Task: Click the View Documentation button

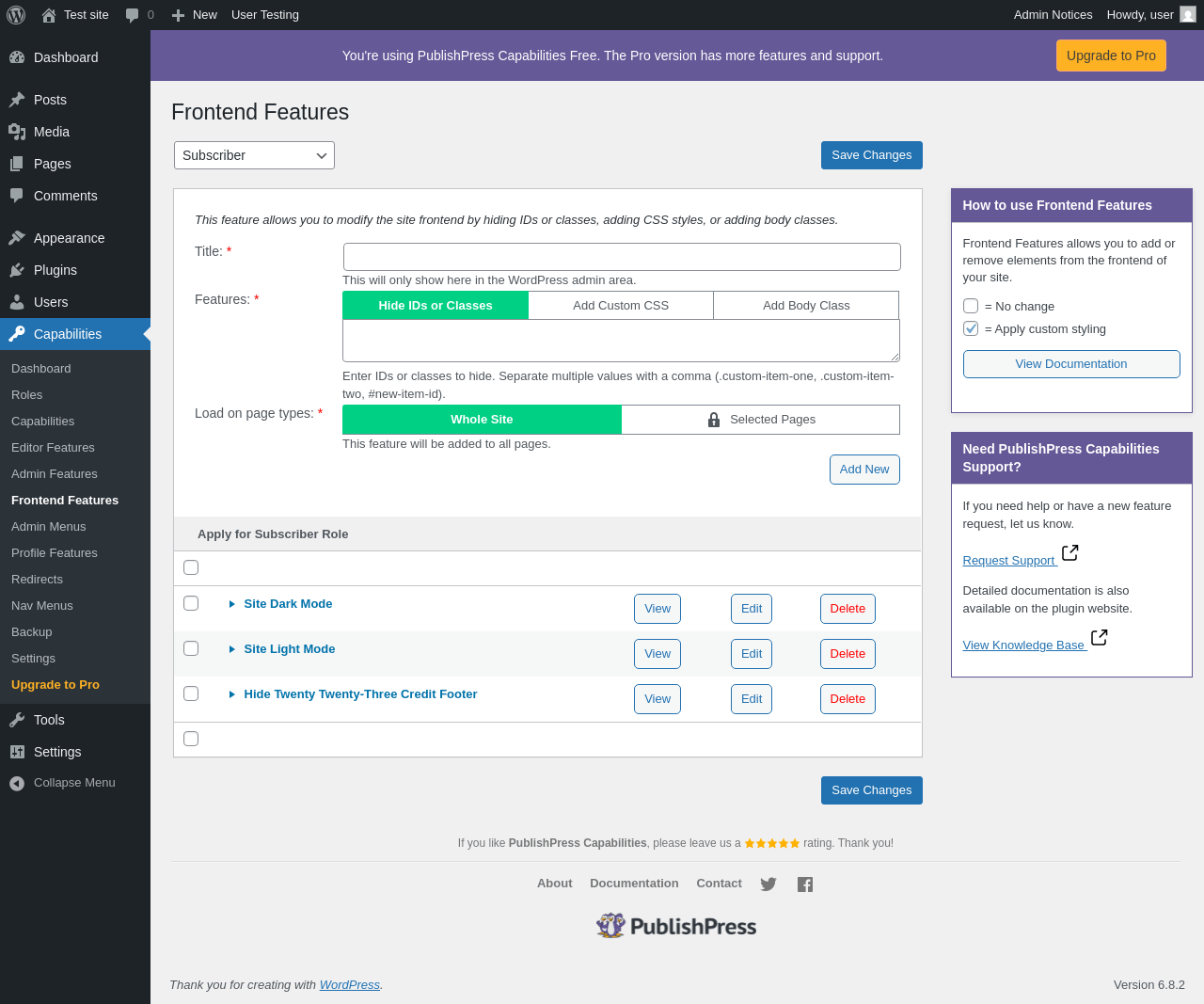Action: 1071,364
